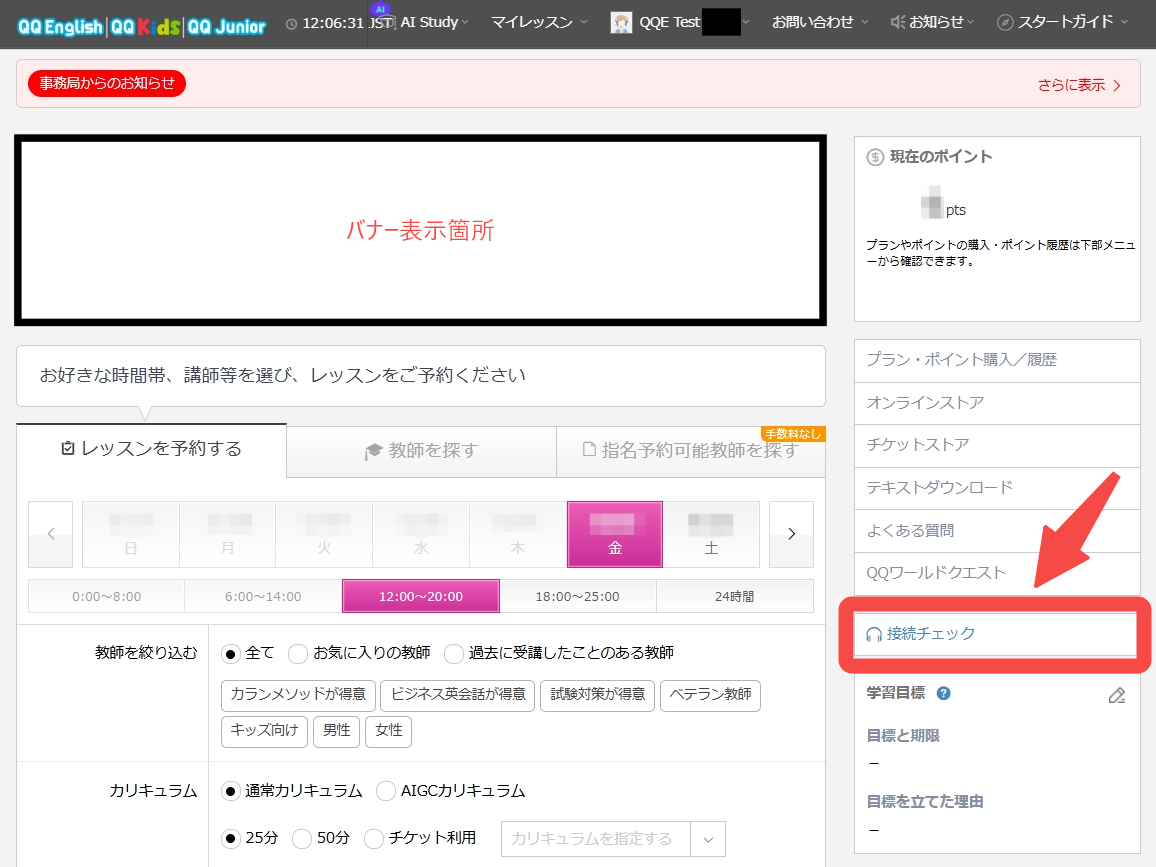Select the 月 (Monday) date cell

(x=227, y=534)
